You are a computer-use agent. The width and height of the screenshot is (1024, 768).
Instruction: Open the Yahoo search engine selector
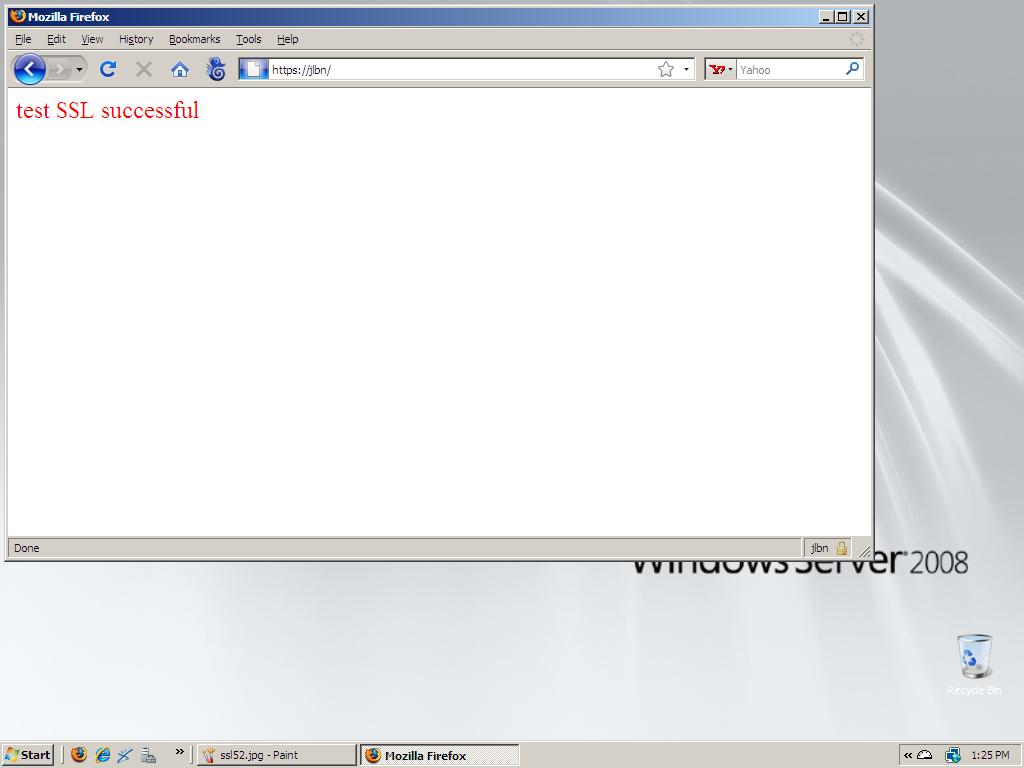pos(720,69)
